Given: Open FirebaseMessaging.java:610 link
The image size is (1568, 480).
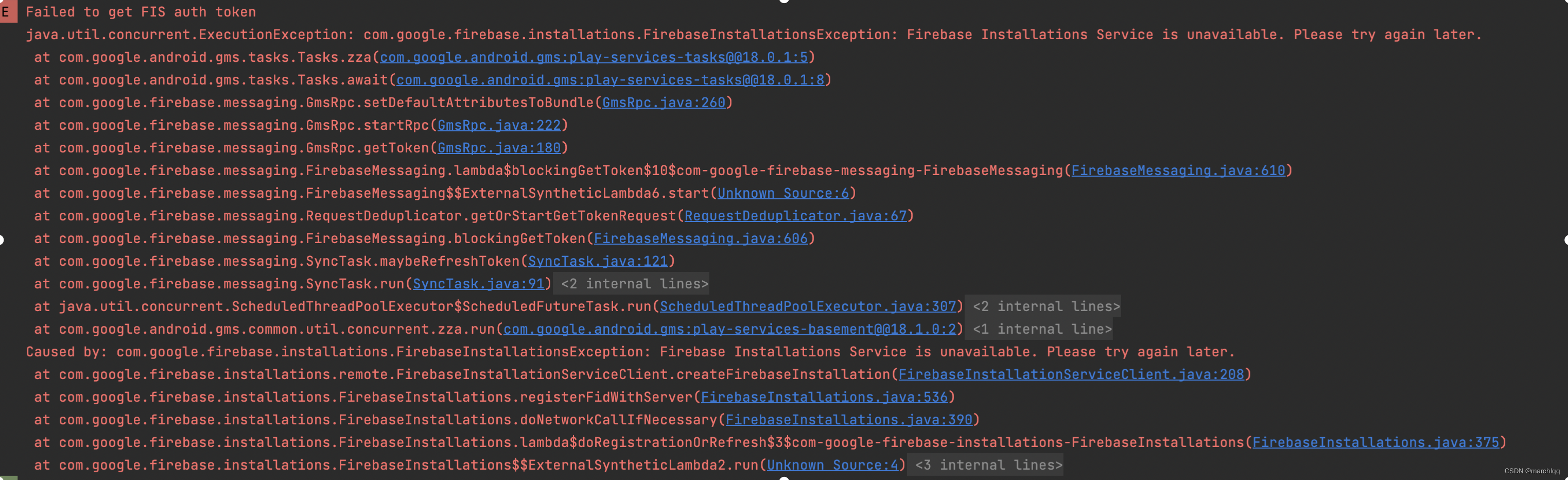Looking at the screenshot, I should point(1178,170).
